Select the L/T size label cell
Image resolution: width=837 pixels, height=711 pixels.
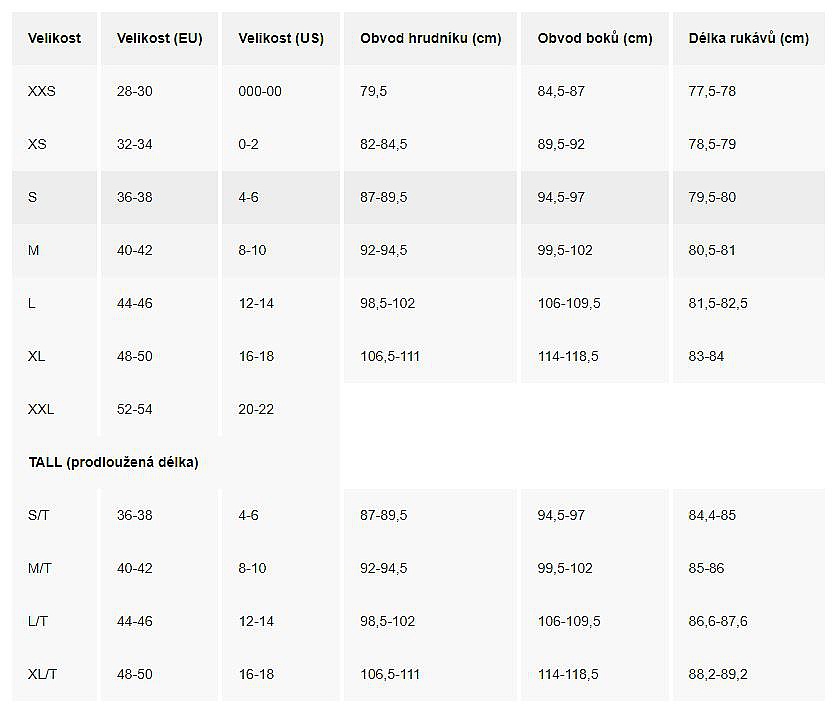click(x=37, y=621)
